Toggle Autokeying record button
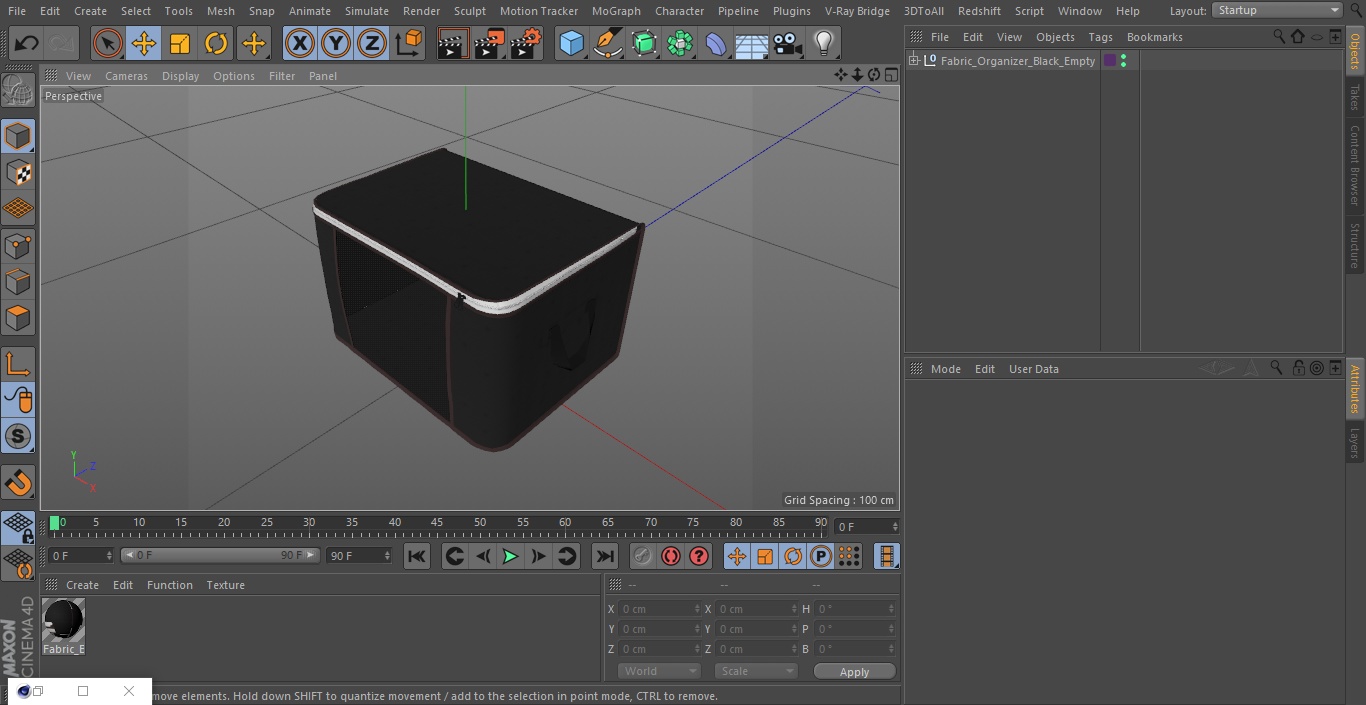Screen dimensions: 1366x705 [671, 556]
